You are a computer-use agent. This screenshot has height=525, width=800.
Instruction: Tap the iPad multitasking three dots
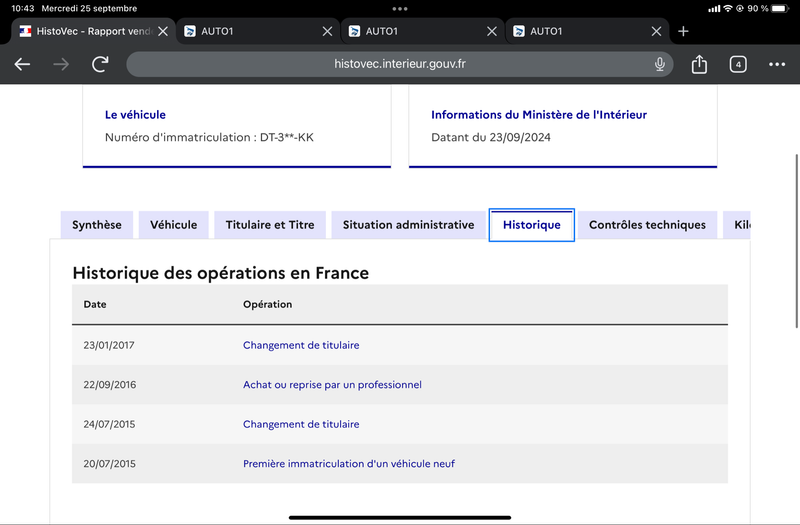pos(400,9)
